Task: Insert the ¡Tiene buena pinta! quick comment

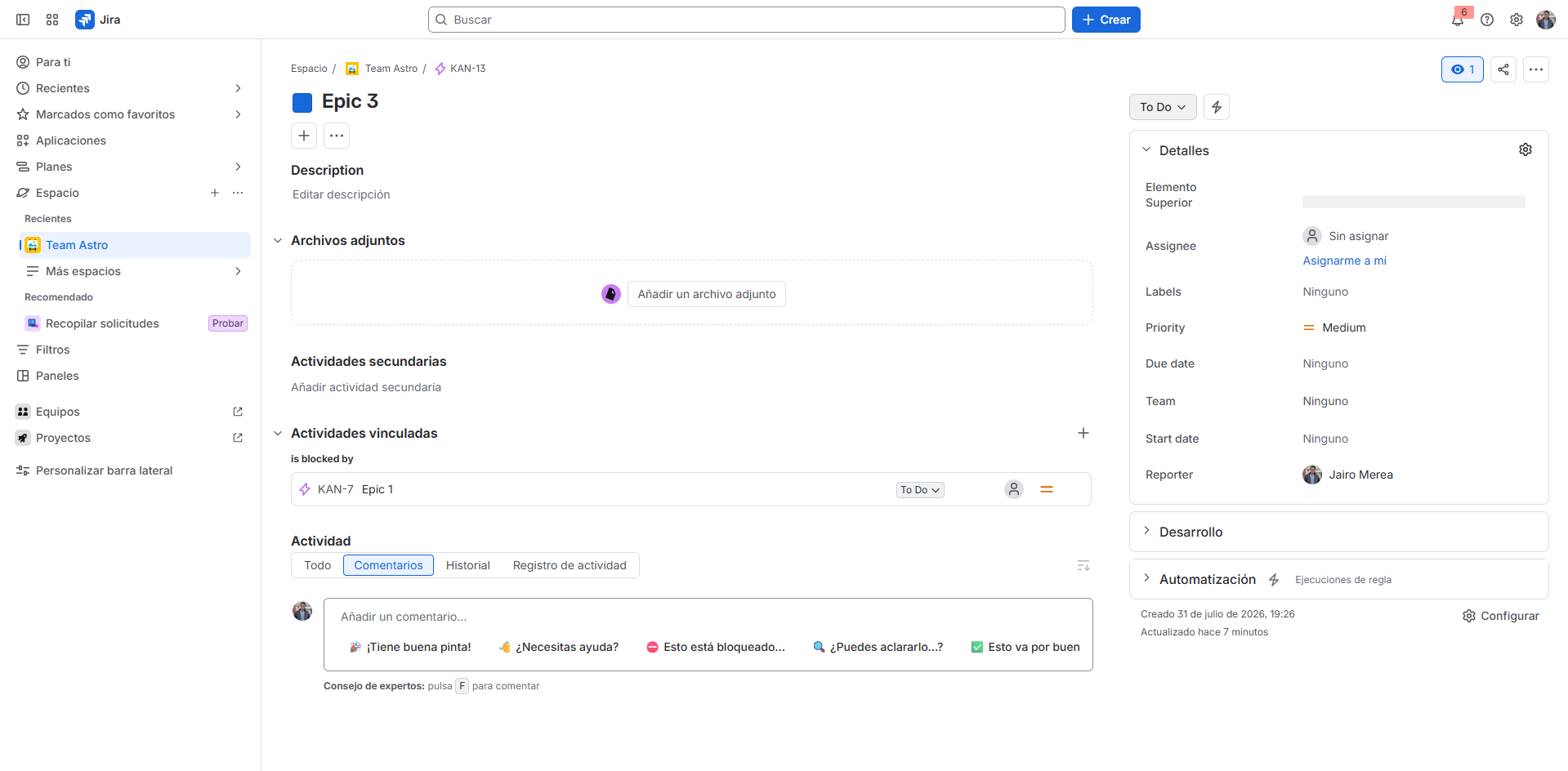Action: click(x=410, y=647)
